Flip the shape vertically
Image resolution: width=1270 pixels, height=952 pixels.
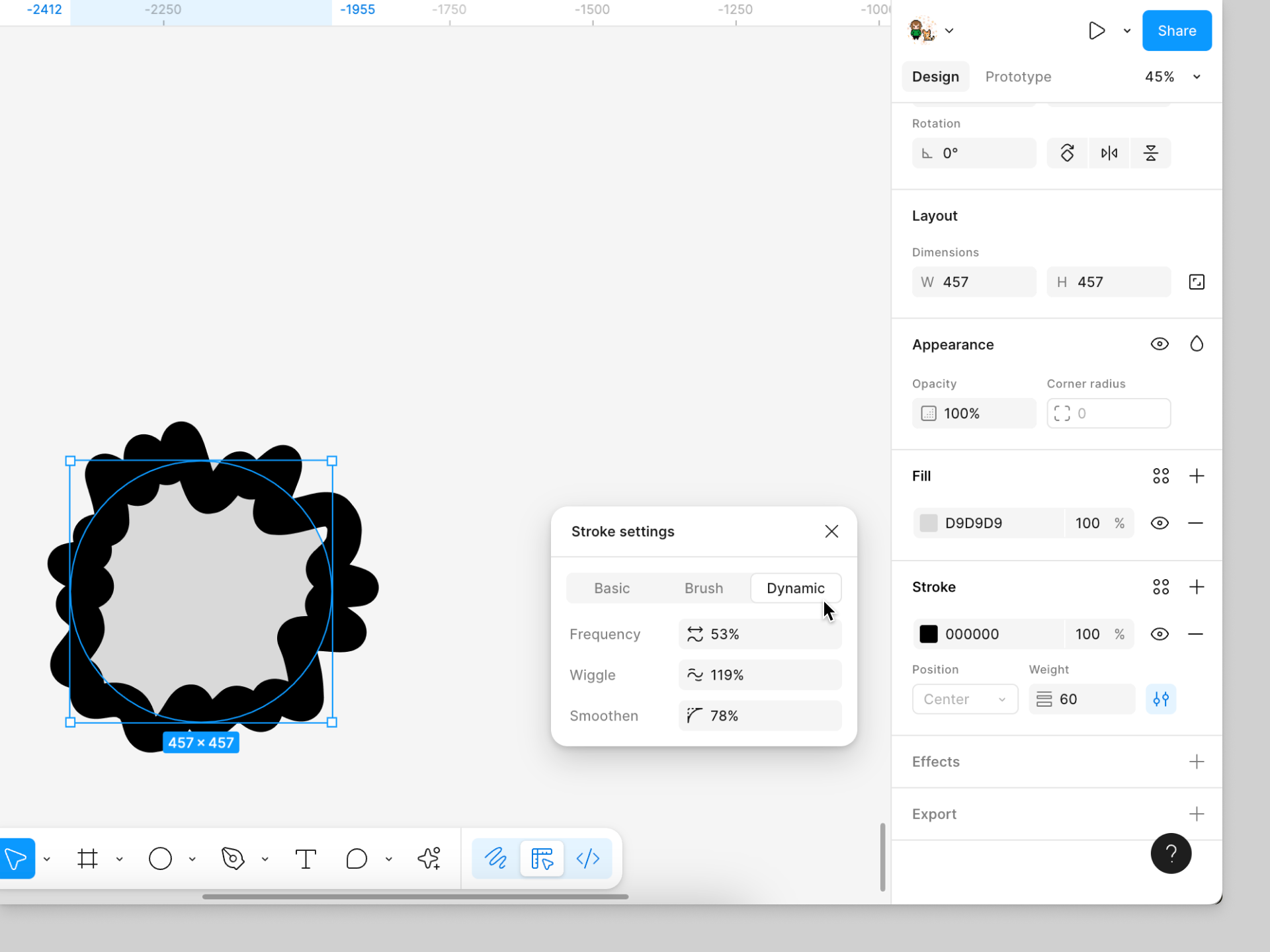(x=1151, y=153)
